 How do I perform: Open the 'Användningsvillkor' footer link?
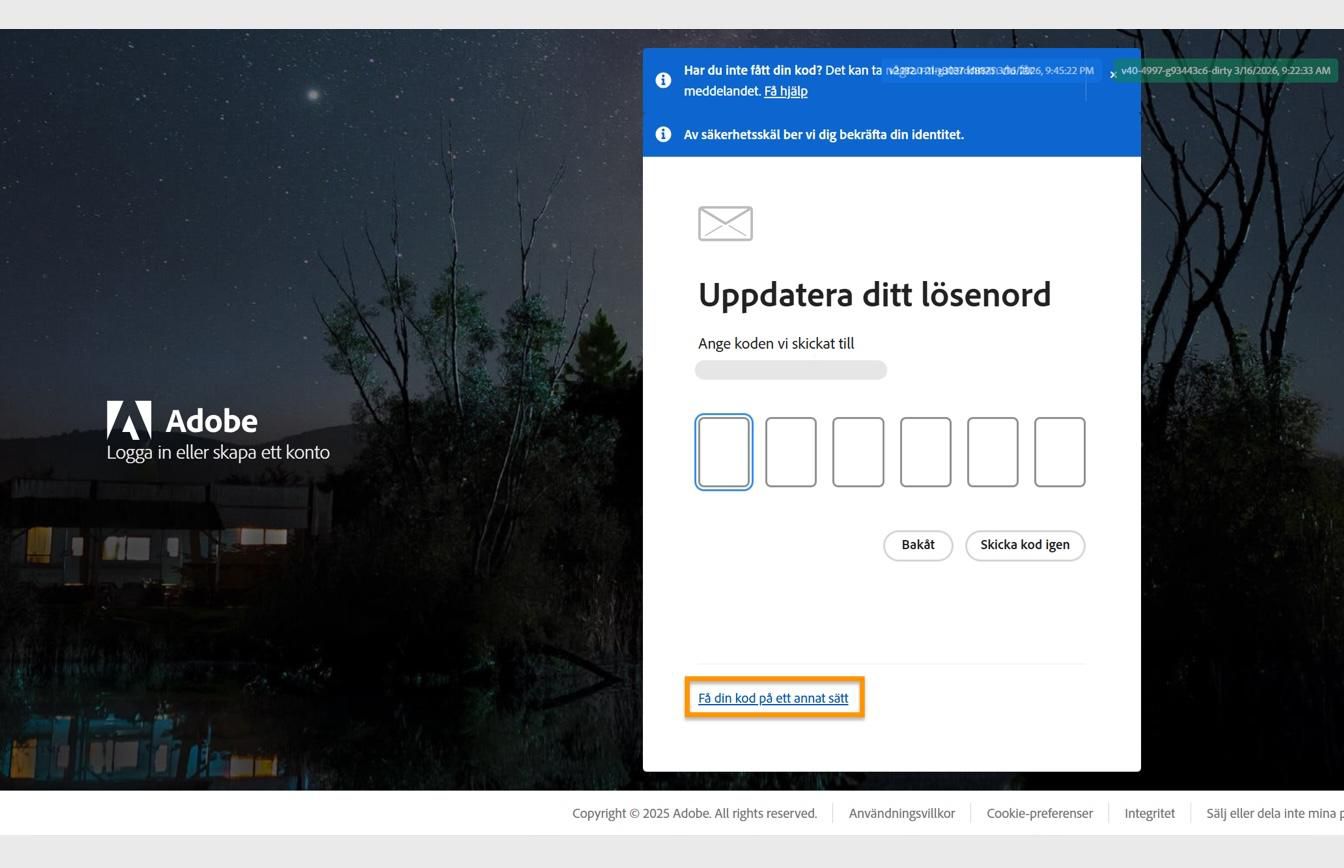point(901,813)
